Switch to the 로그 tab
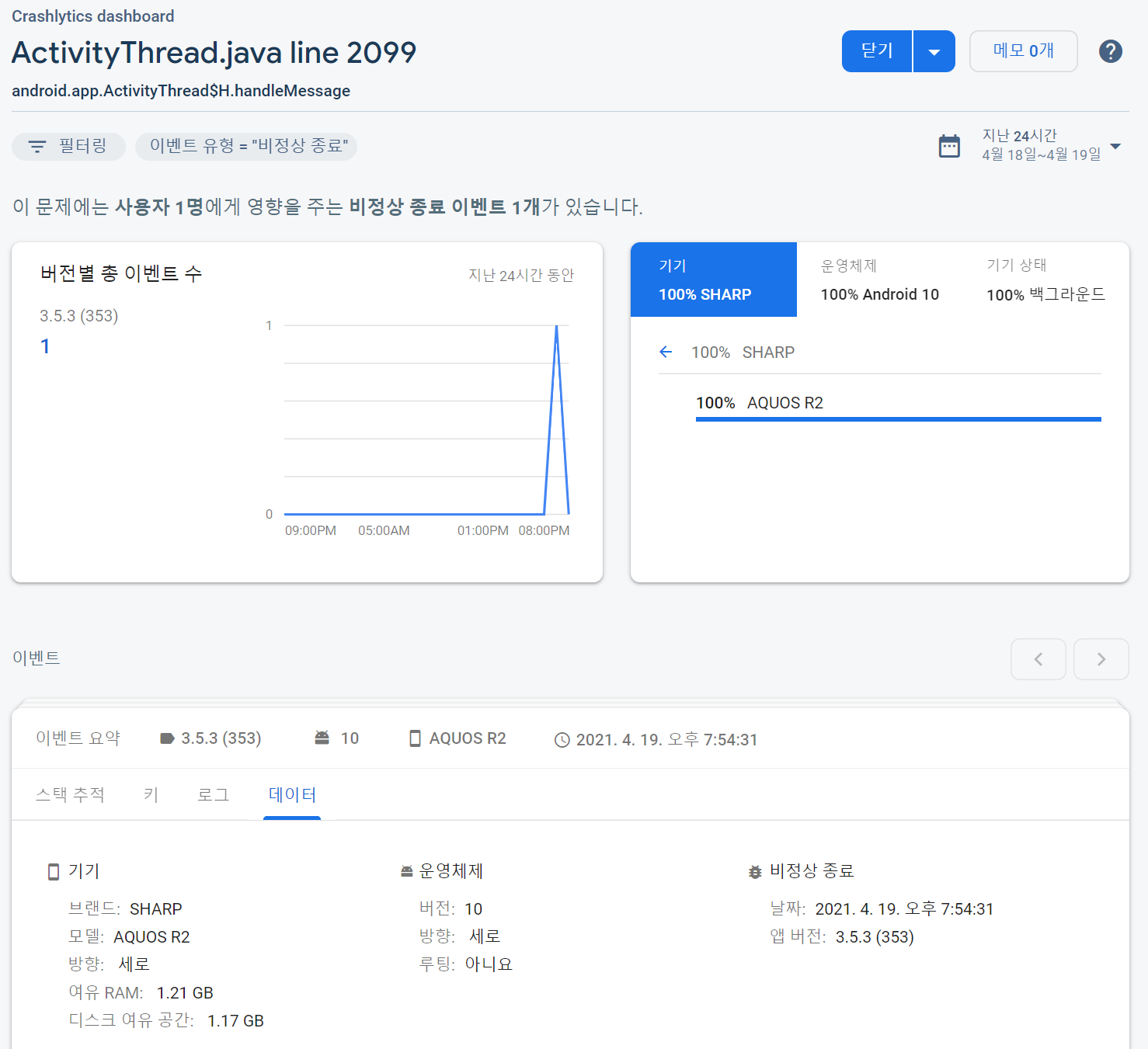The height and width of the screenshot is (1049, 1148). click(x=213, y=794)
